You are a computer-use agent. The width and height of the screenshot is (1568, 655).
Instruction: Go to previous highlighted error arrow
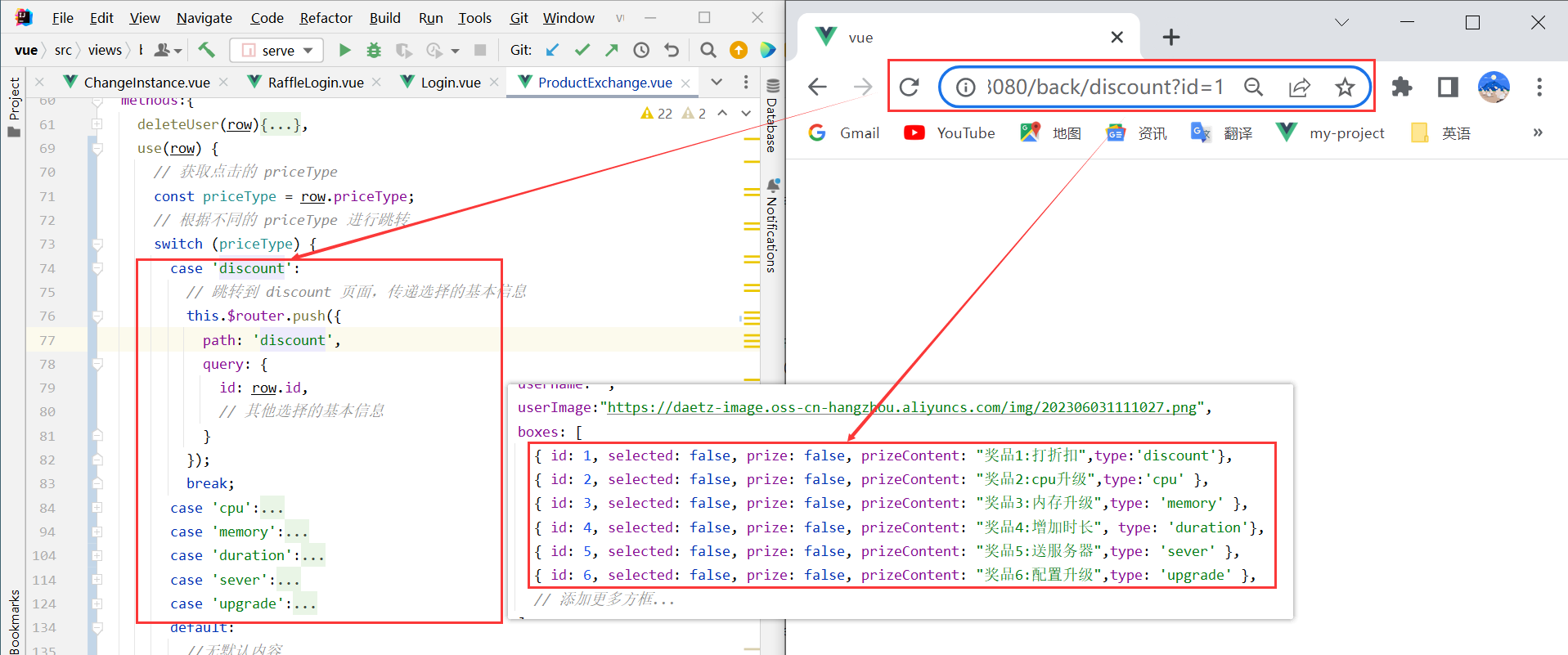pos(723,114)
